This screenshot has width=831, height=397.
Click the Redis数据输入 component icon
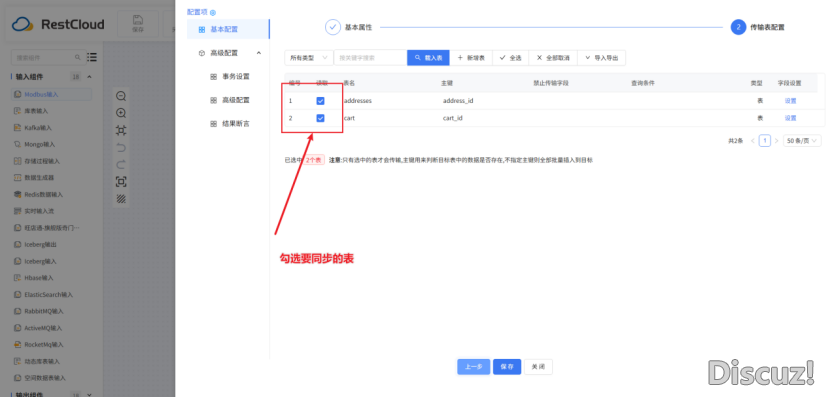[17, 195]
